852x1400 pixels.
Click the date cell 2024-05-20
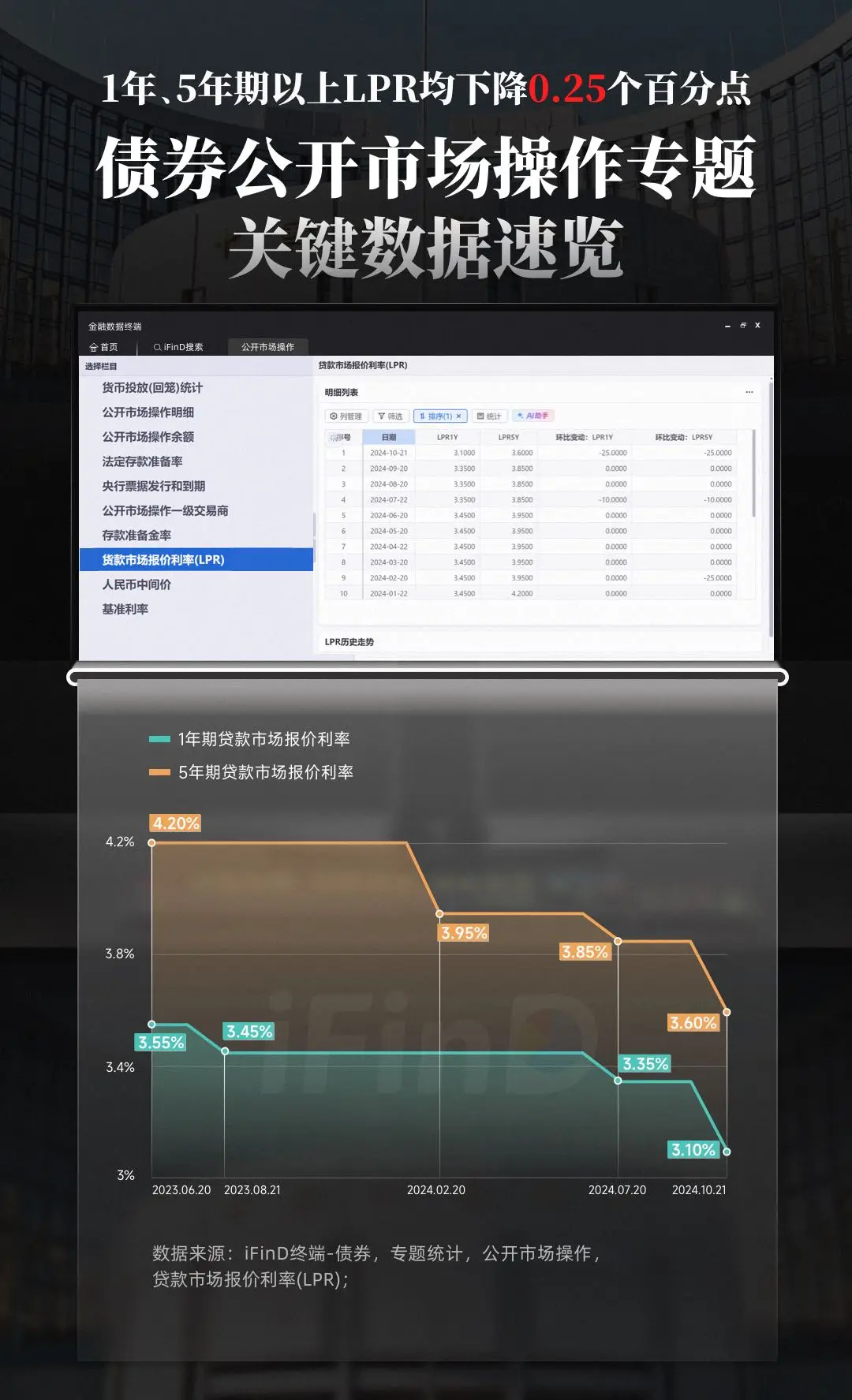[x=389, y=531]
